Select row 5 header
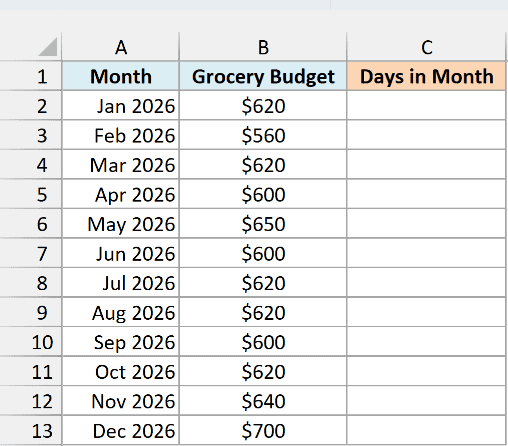Image resolution: width=508 pixels, height=446 pixels. coord(31,194)
